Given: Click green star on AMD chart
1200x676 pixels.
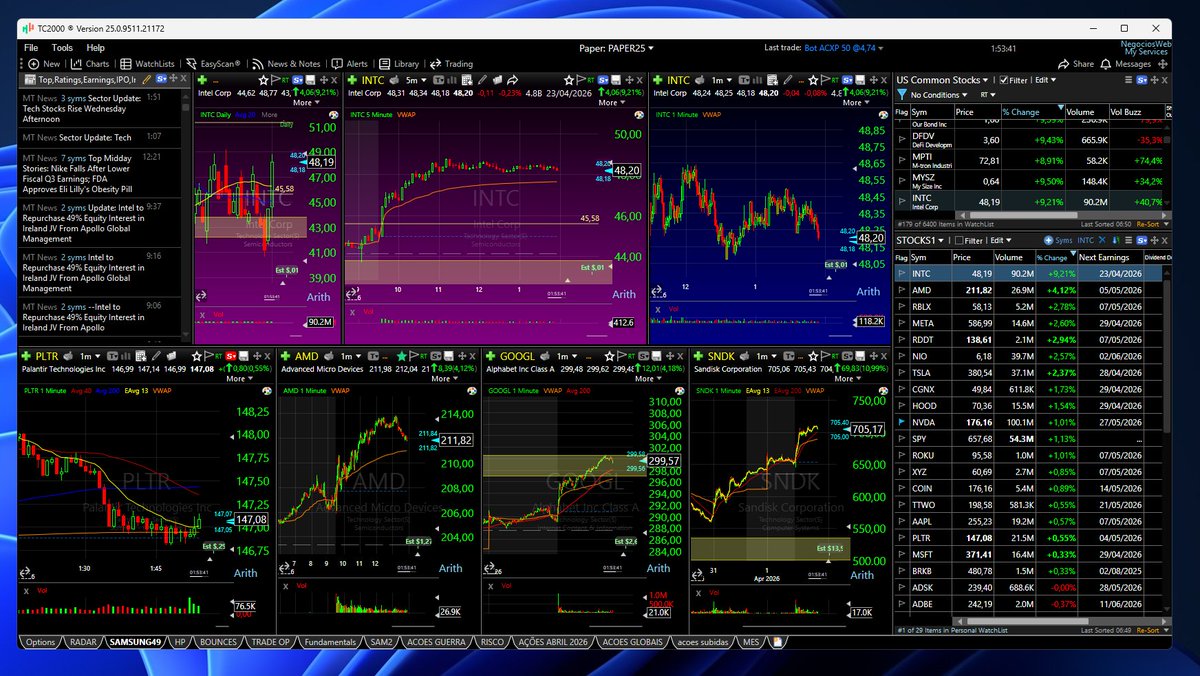Looking at the screenshot, I should tap(401, 356).
